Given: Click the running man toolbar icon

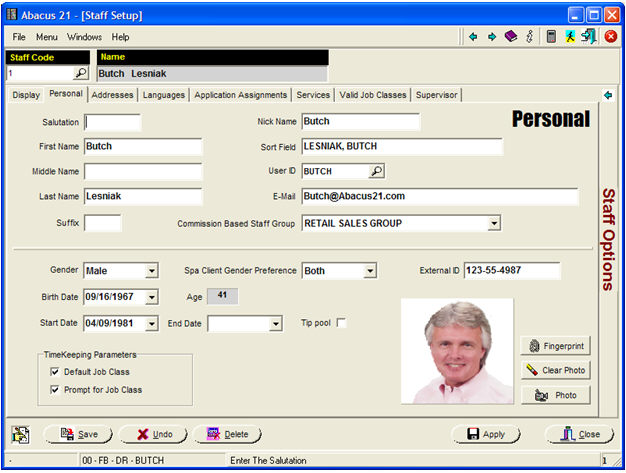Looking at the screenshot, I should coord(570,36).
